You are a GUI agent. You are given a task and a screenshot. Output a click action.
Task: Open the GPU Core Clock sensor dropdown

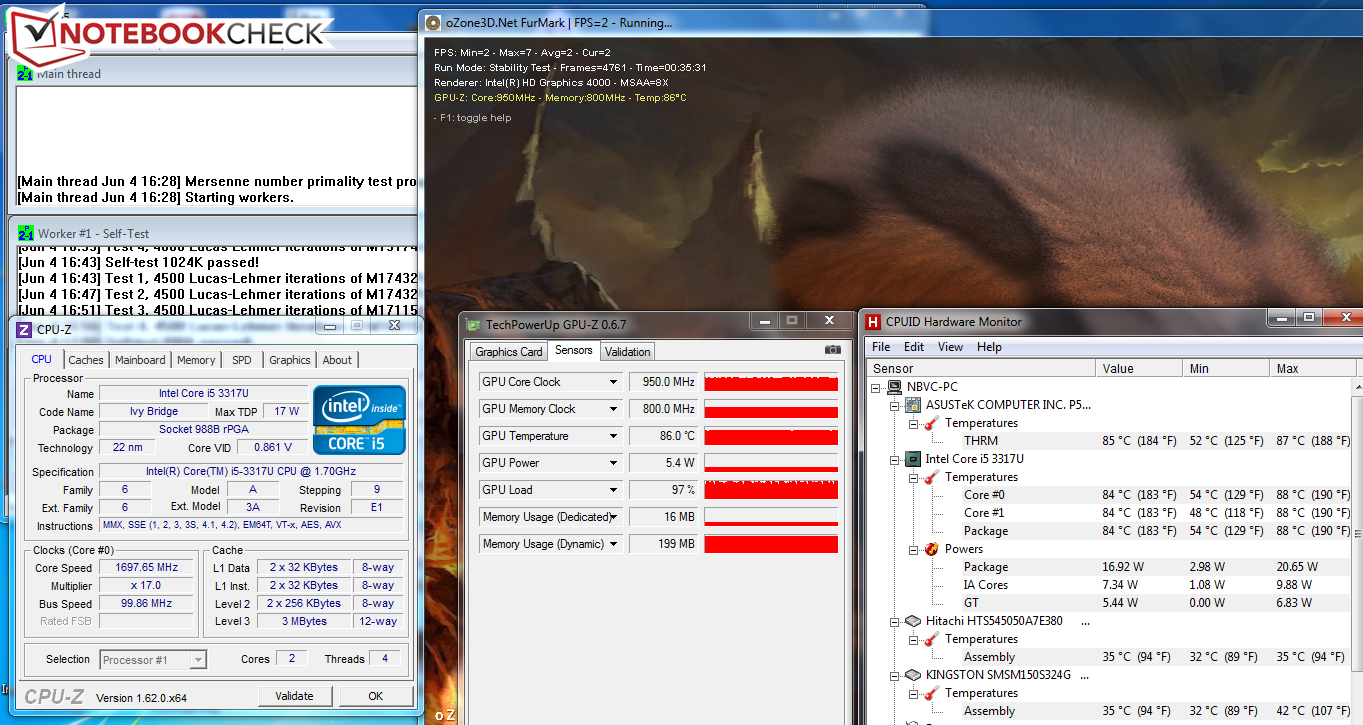(x=614, y=382)
